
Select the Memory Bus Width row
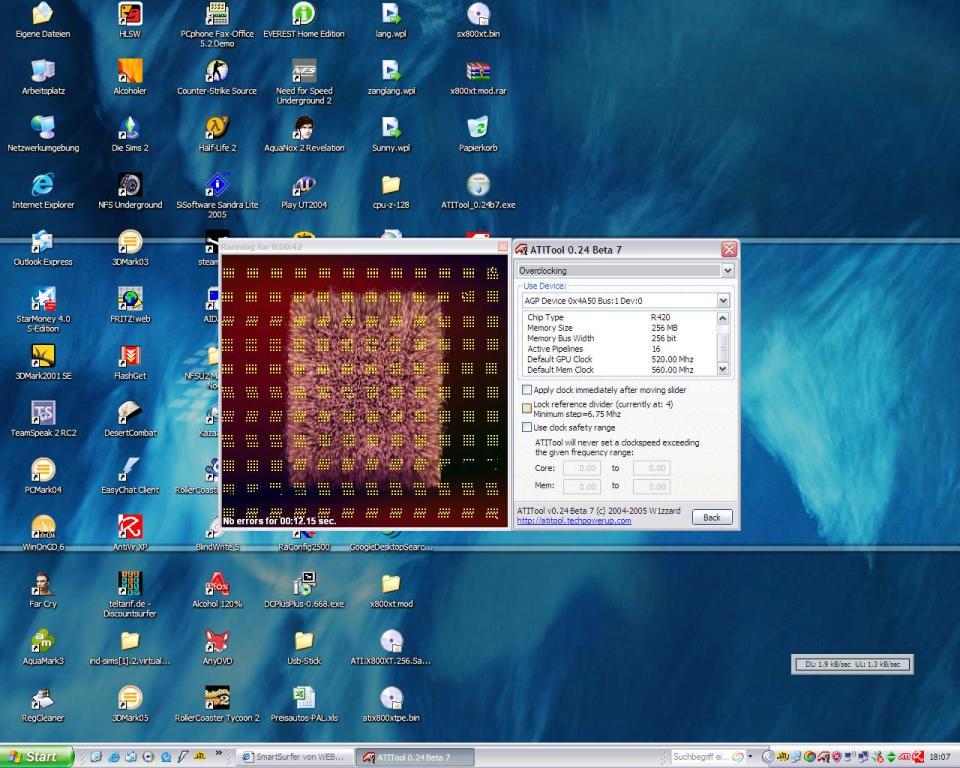coord(620,338)
